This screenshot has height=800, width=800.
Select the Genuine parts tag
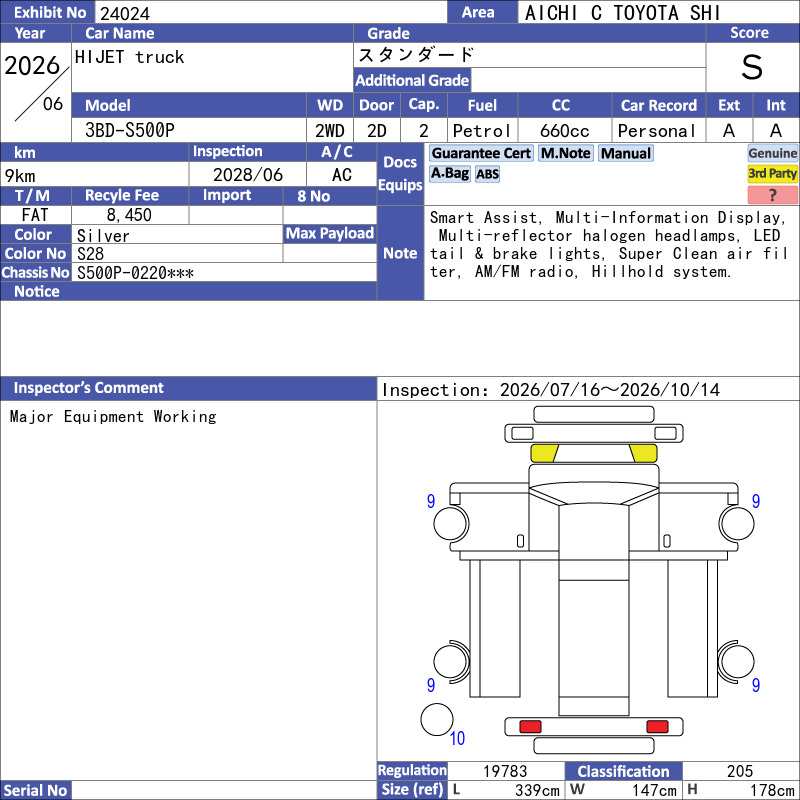point(772,154)
